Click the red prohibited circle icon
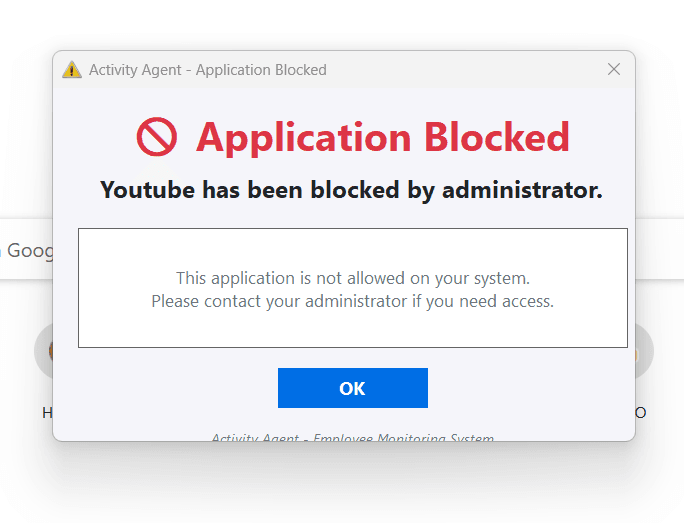This screenshot has height=523, width=684. coord(157,137)
